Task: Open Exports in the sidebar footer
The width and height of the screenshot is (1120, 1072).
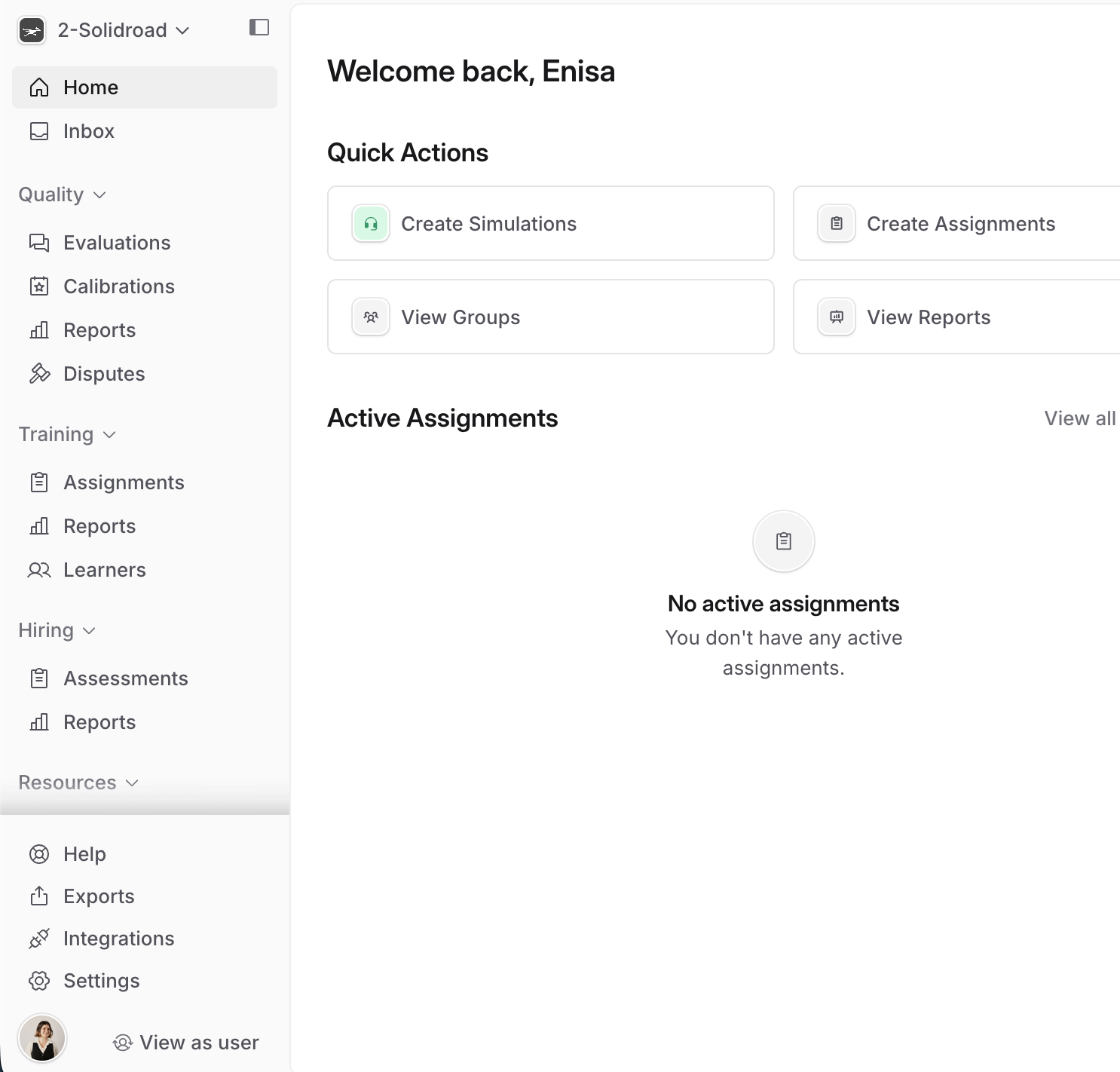Action: pyautogui.click(x=145, y=896)
